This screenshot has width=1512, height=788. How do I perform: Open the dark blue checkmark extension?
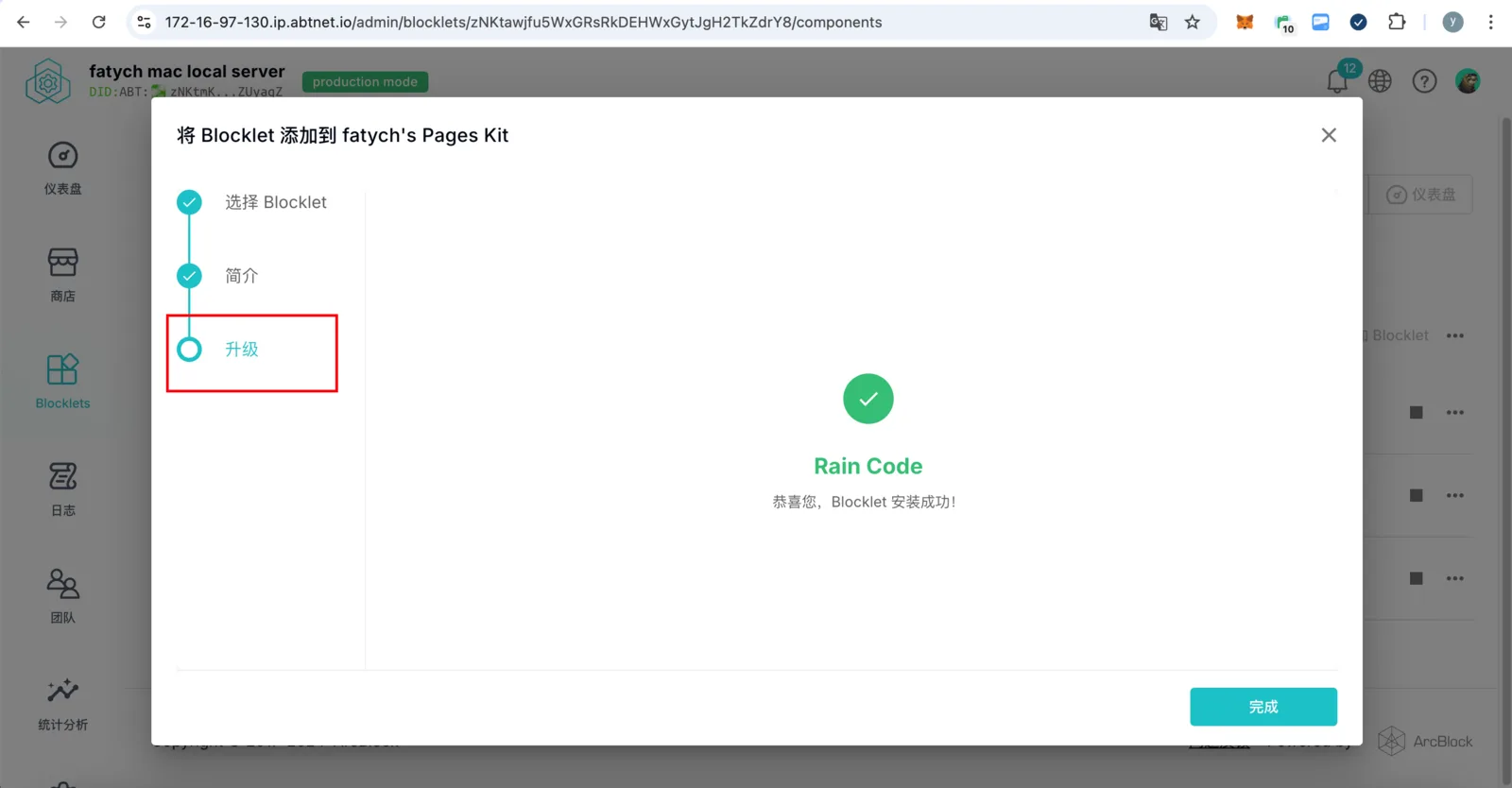(1358, 22)
